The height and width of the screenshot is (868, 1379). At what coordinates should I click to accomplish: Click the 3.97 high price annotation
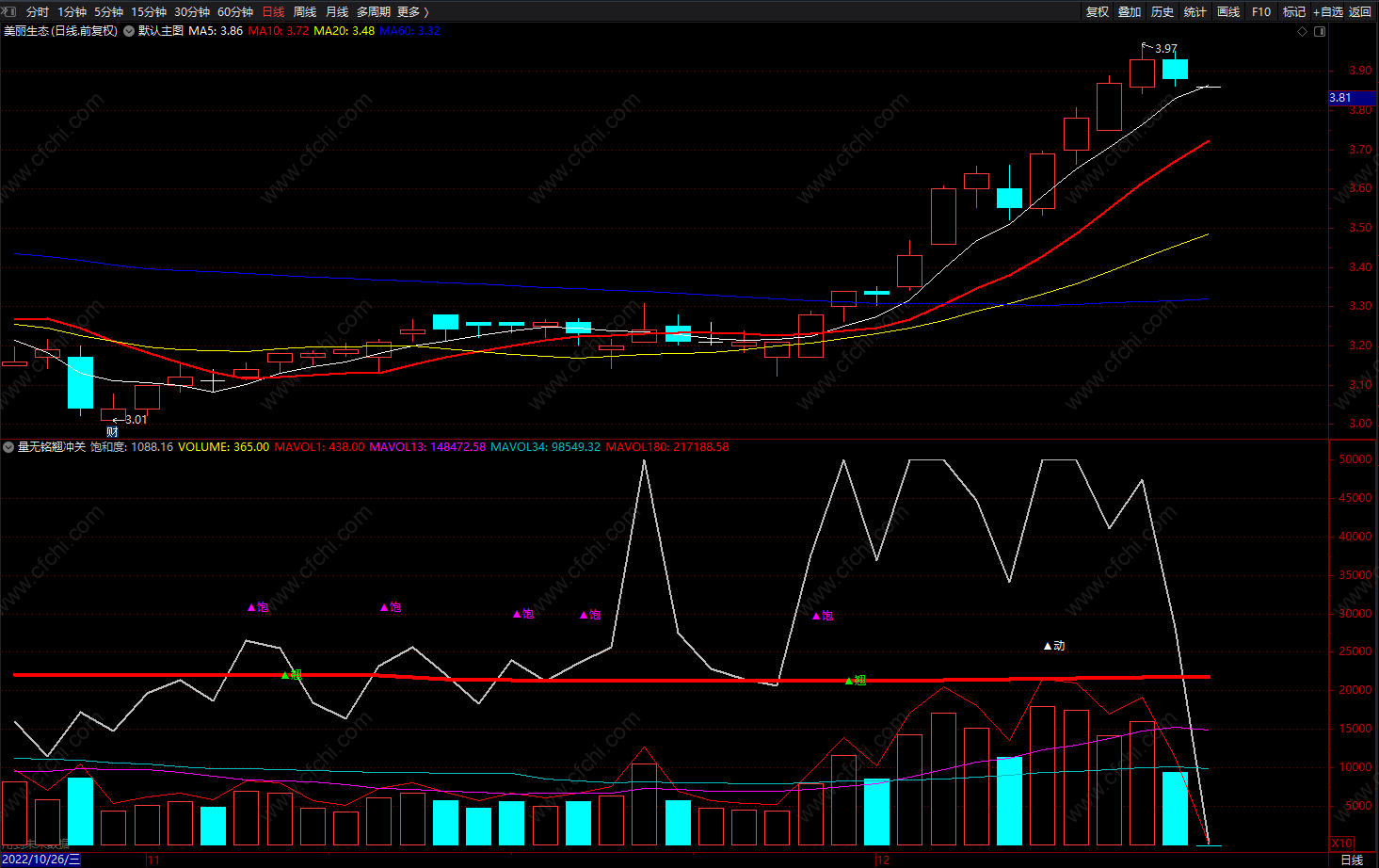1165,48
